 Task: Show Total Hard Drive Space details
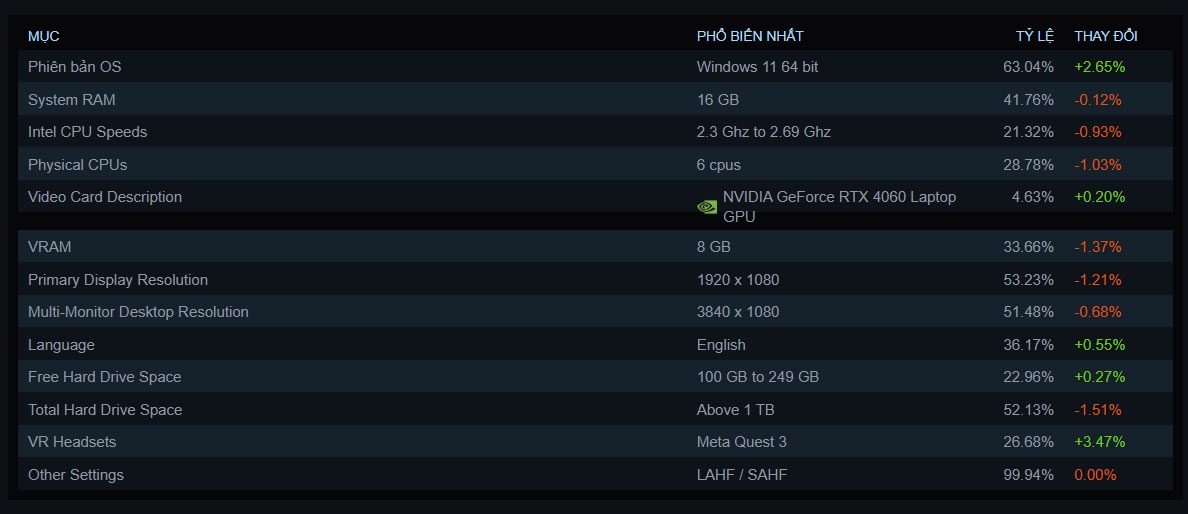point(105,410)
